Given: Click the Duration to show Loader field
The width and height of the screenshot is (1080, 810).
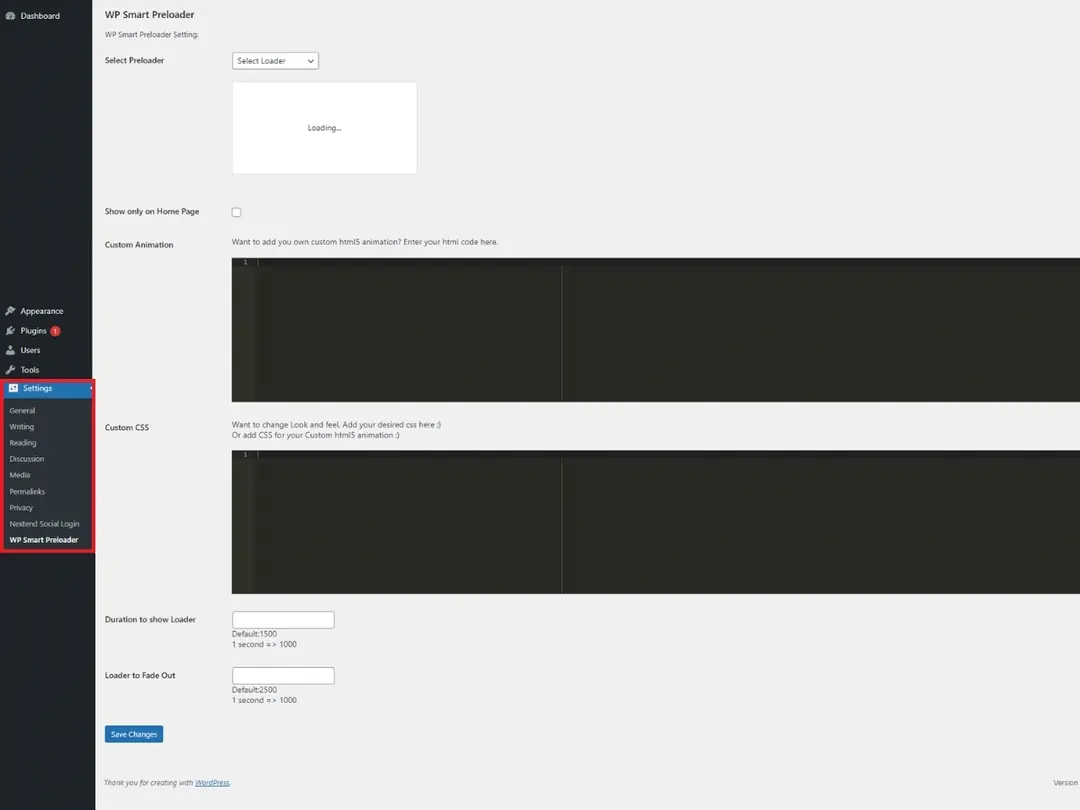Looking at the screenshot, I should click(283, 620).
